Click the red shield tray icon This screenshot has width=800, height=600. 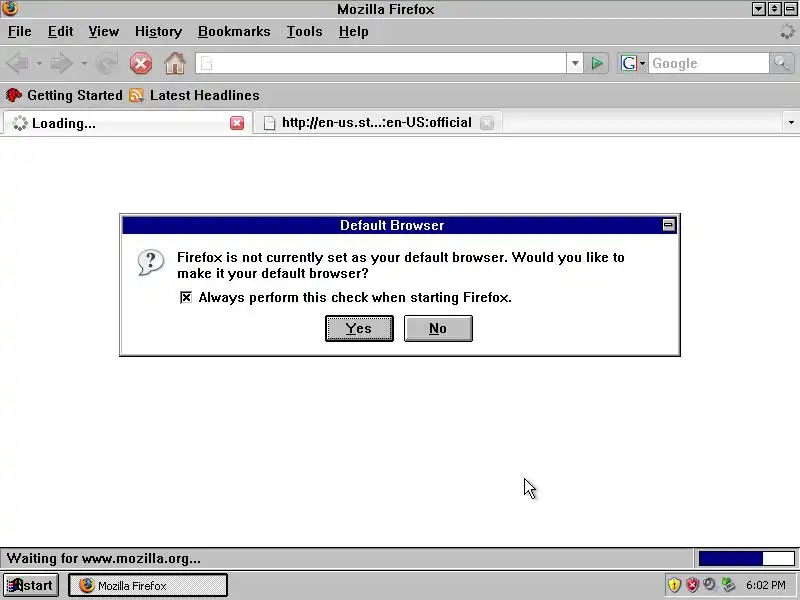[692, 585]
